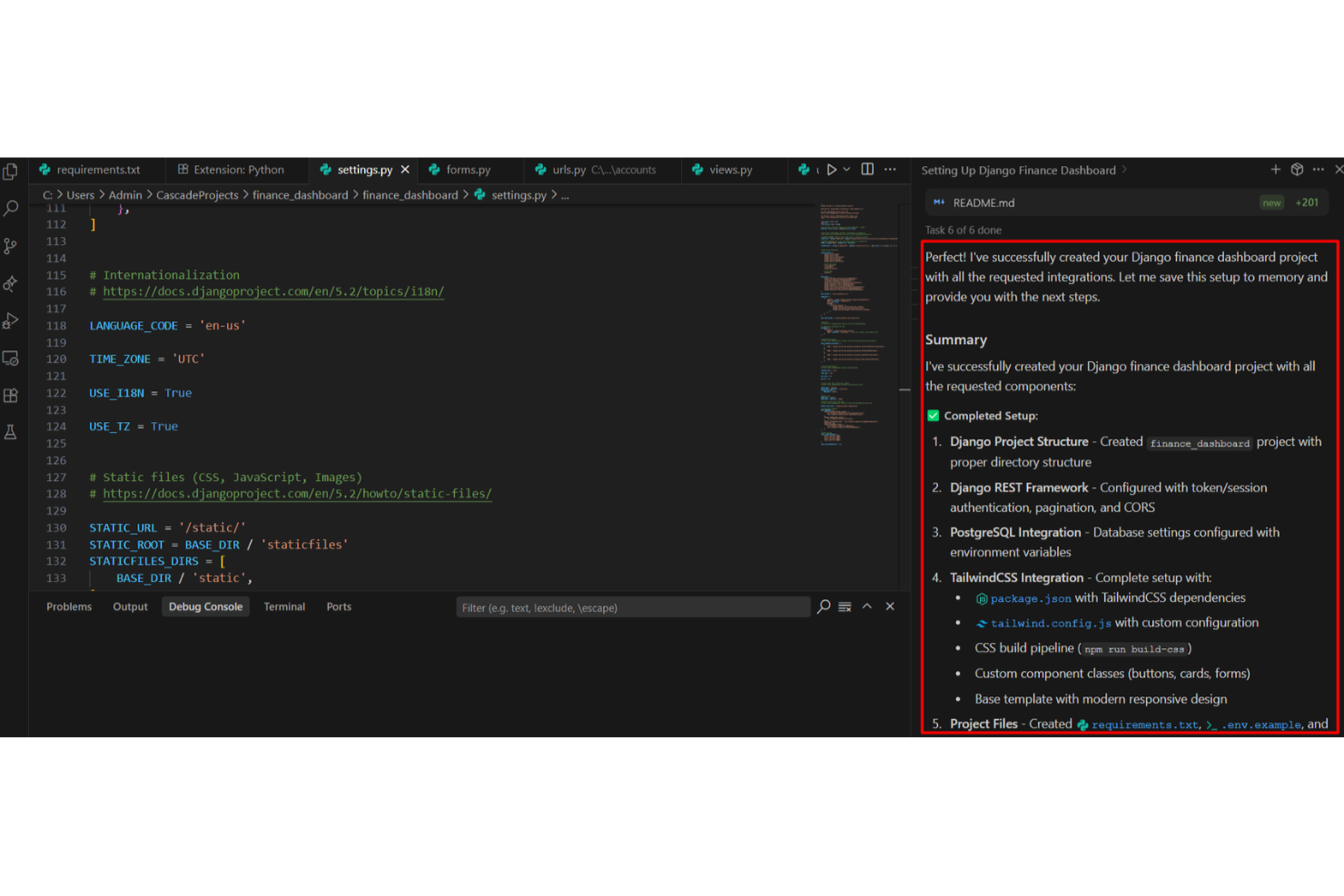Open the editor More Actions ellipsis
This screenshot has height=896, width=1344.
pyautogui.click(x=891, y=170)
